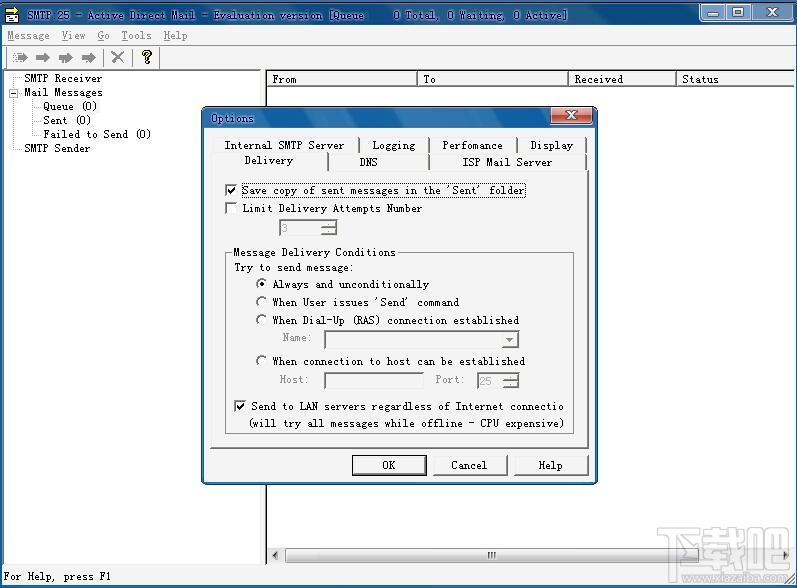The height and width of the screenshot is (588, 797).
Task: Click the fourth arrow toolbar icon
Action: coord(89,57)
